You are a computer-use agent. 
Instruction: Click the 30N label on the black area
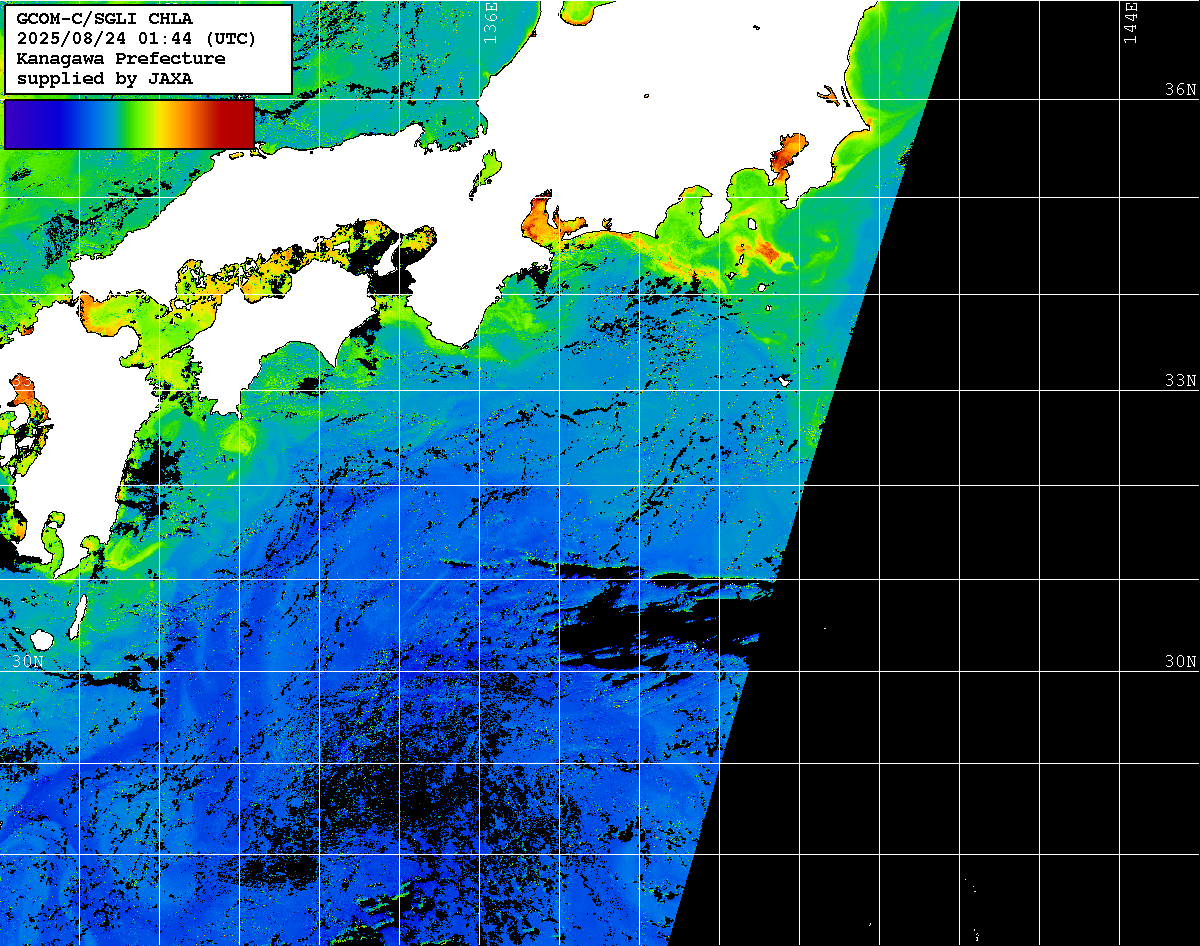coord(1180,661)
